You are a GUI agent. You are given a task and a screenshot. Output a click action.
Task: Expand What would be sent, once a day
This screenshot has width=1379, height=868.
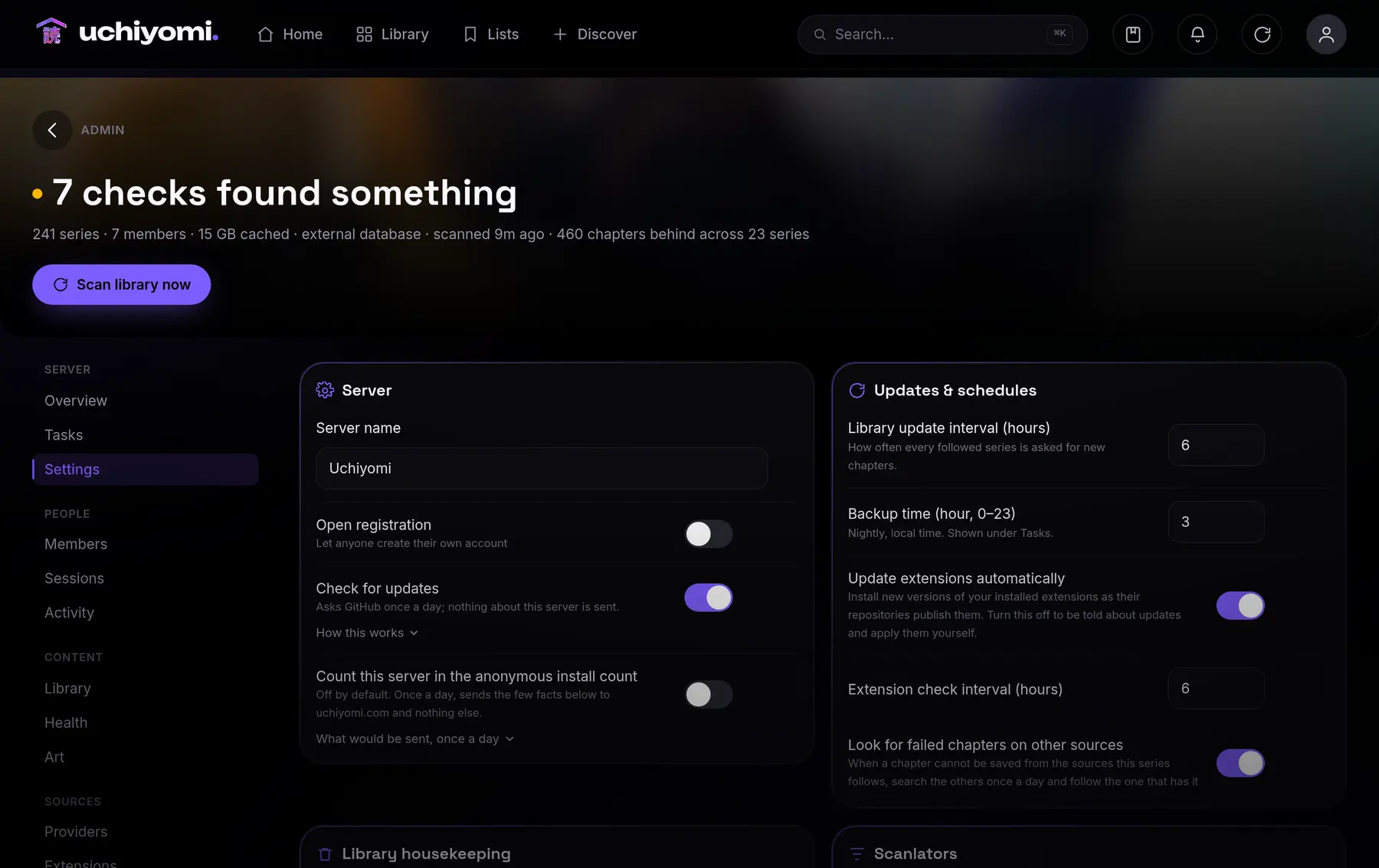(414, 739)
